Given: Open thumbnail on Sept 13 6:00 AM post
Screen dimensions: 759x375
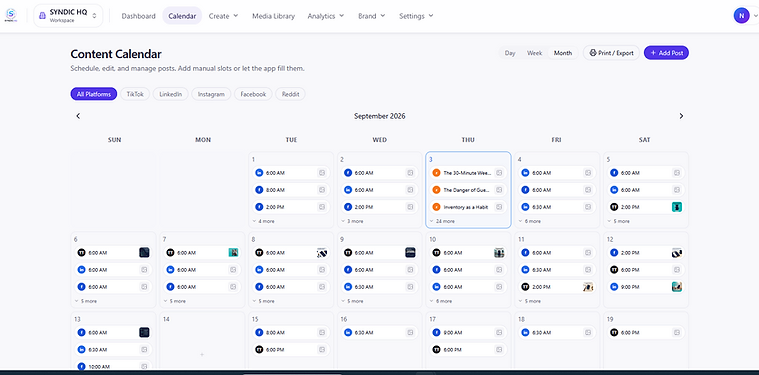Looking at the screenshot, I should click(144, 332).
